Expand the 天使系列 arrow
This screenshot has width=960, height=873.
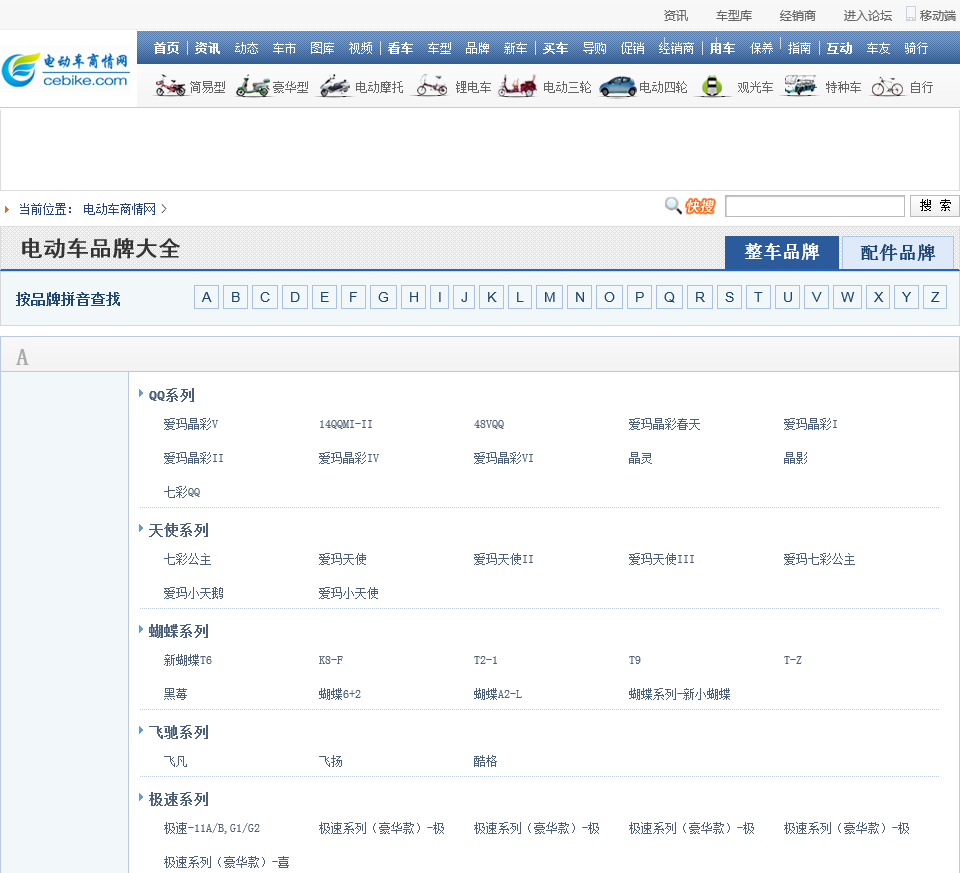click(141, 528)
